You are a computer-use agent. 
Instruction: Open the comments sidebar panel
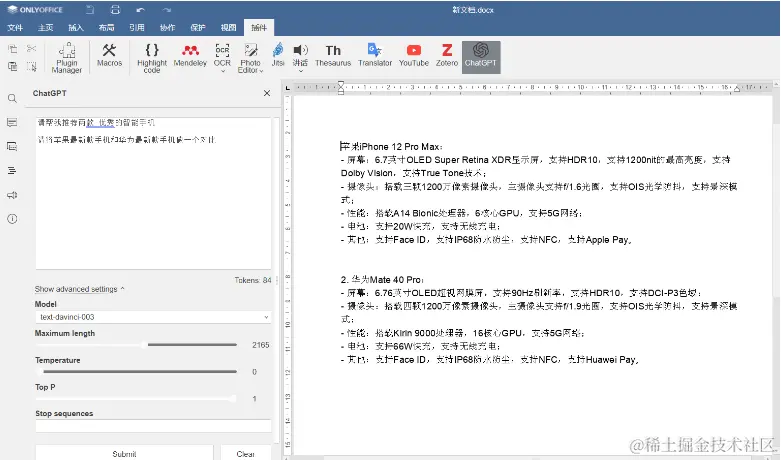point(12,122)
